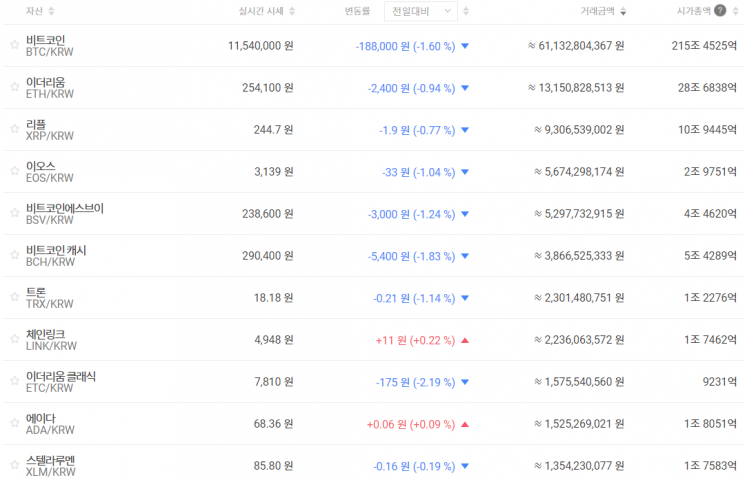Click the 실시간 시세 column header
This screenshot has width=745, height=480.
click(261, 11)
